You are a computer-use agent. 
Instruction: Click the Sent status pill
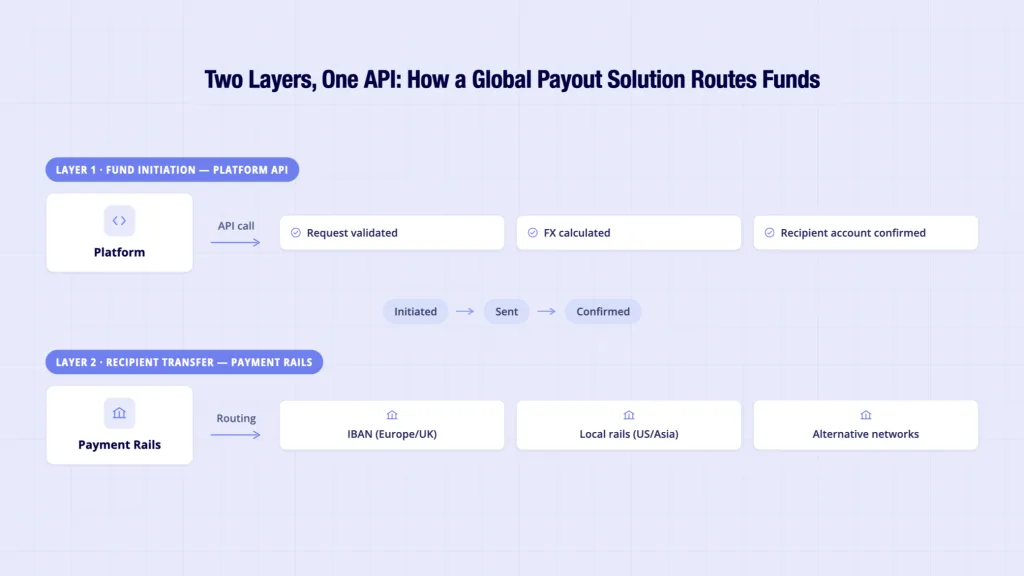tap(506, 312)
